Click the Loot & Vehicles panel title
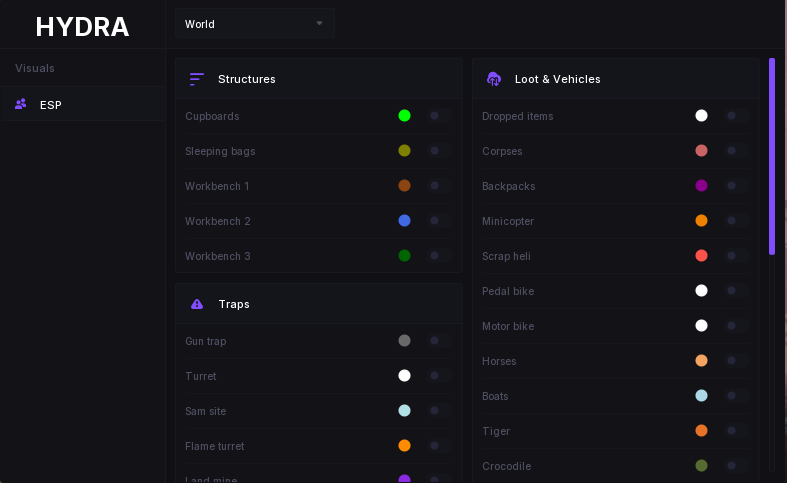787x483 pixels. (558, 79)
